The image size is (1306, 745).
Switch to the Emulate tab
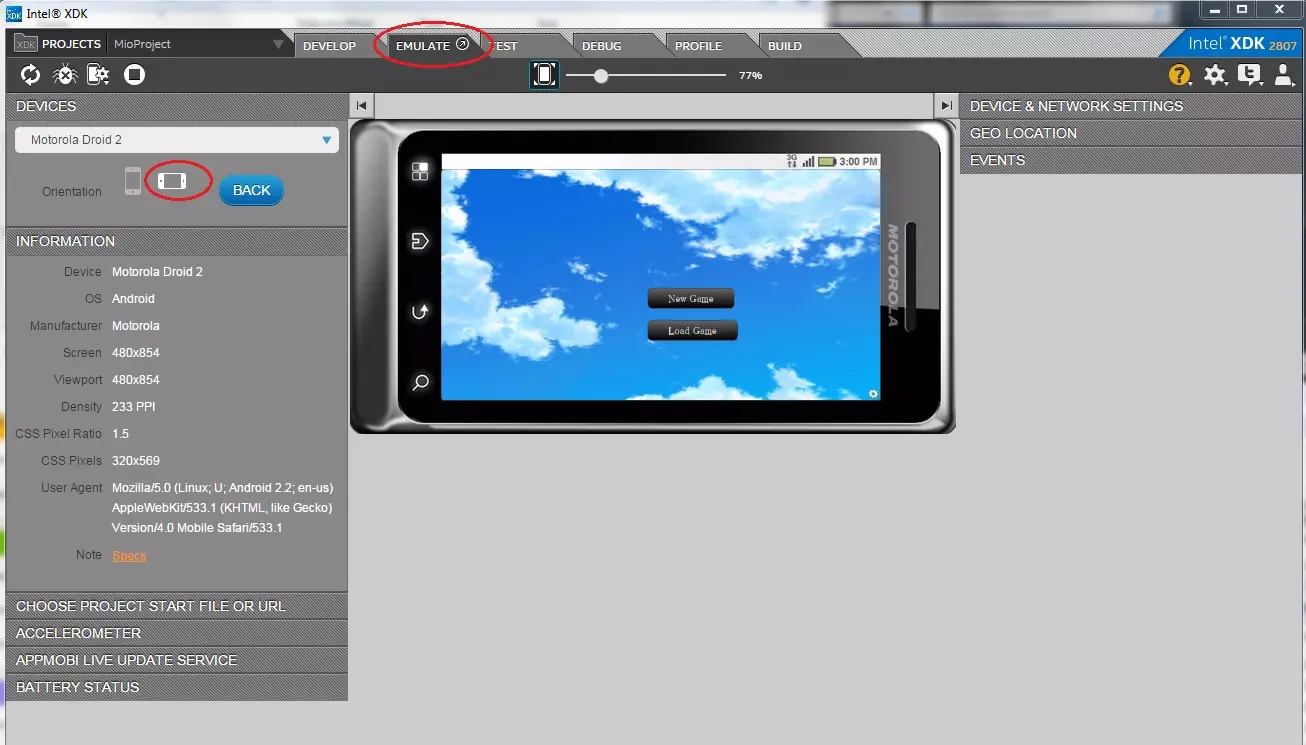click(x=432, y=45)
